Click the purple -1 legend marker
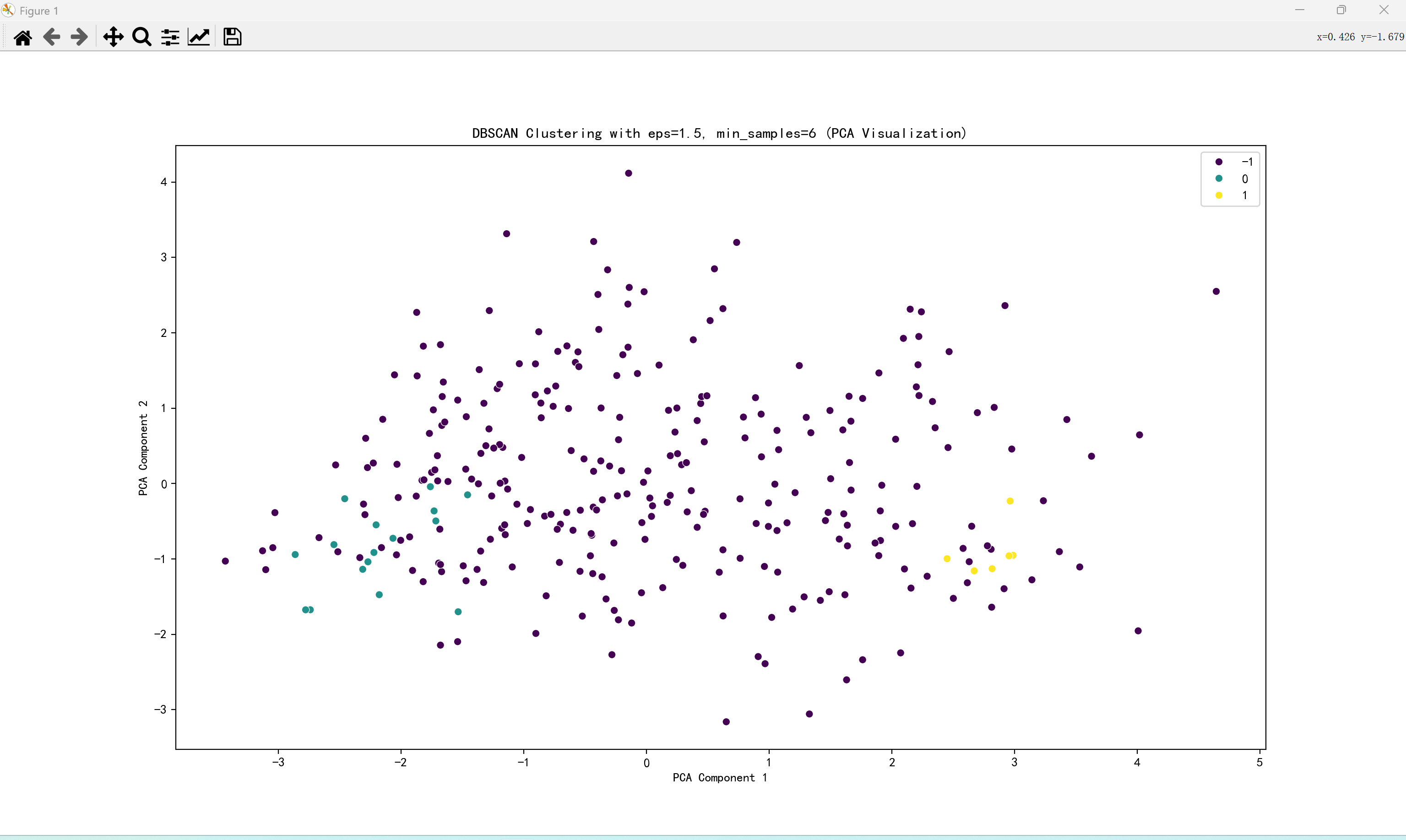 pos(1219,162)
